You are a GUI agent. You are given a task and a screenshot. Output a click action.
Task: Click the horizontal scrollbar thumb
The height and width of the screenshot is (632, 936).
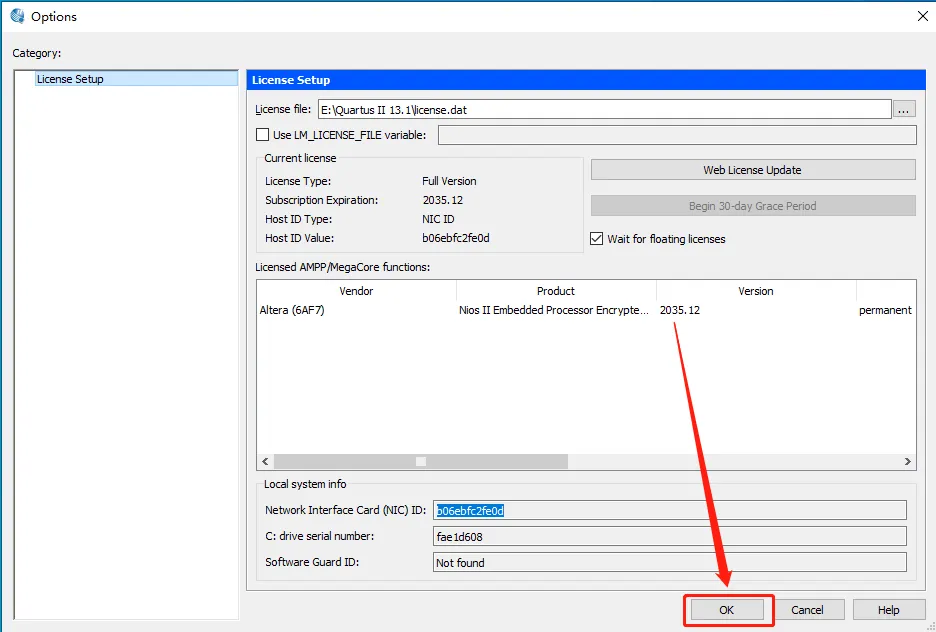[421, 461]
